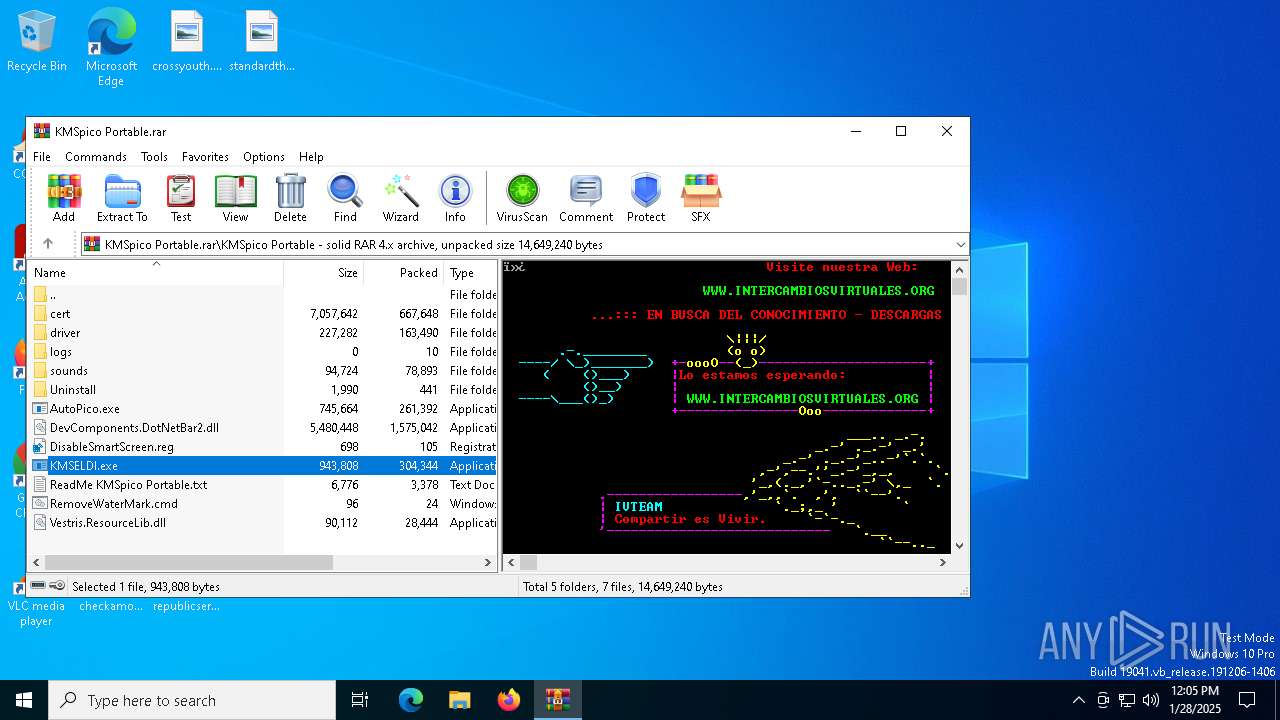Open Firefox from the taskbar

pos(509,700)
